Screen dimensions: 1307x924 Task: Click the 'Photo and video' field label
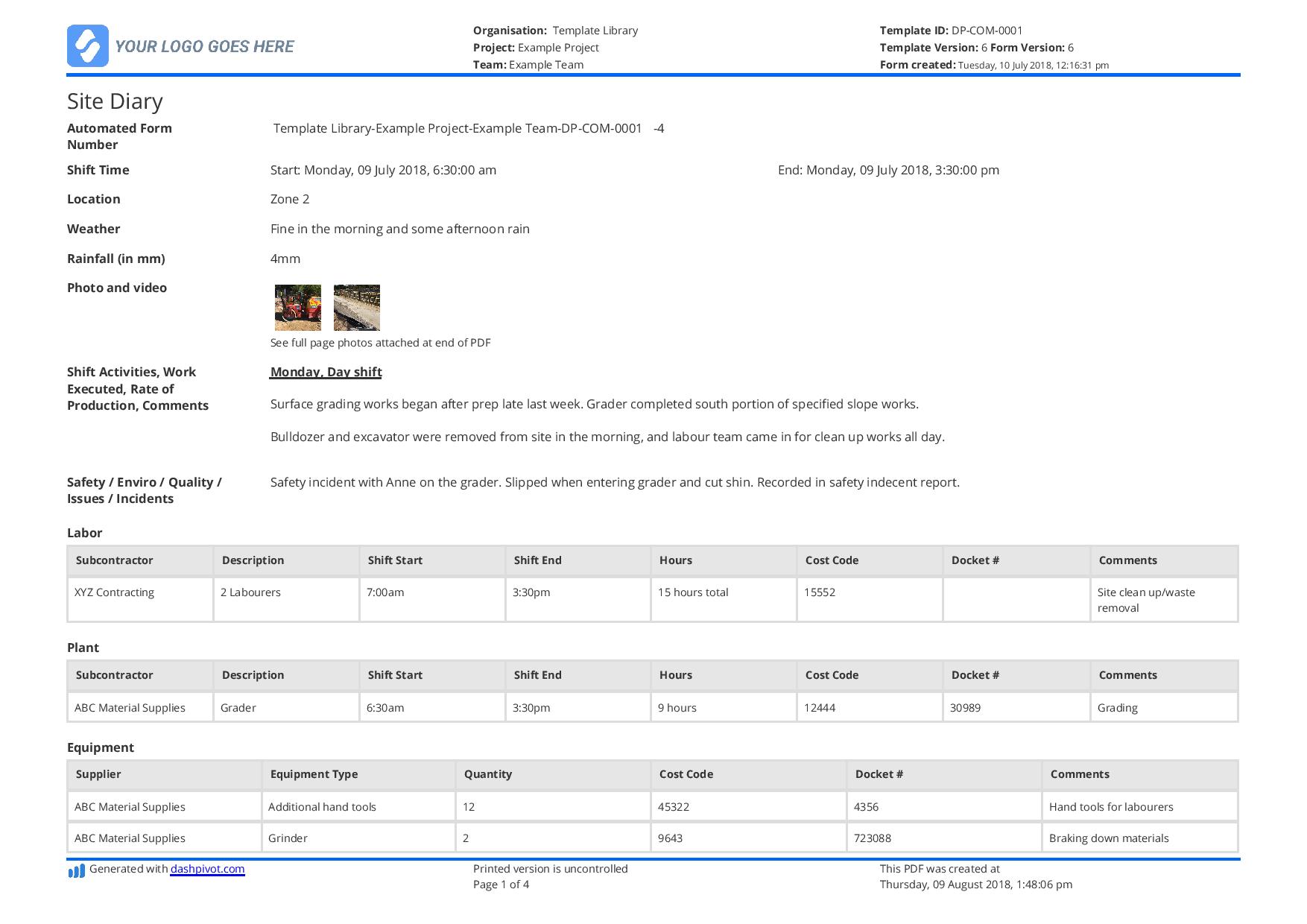[117, 288]
